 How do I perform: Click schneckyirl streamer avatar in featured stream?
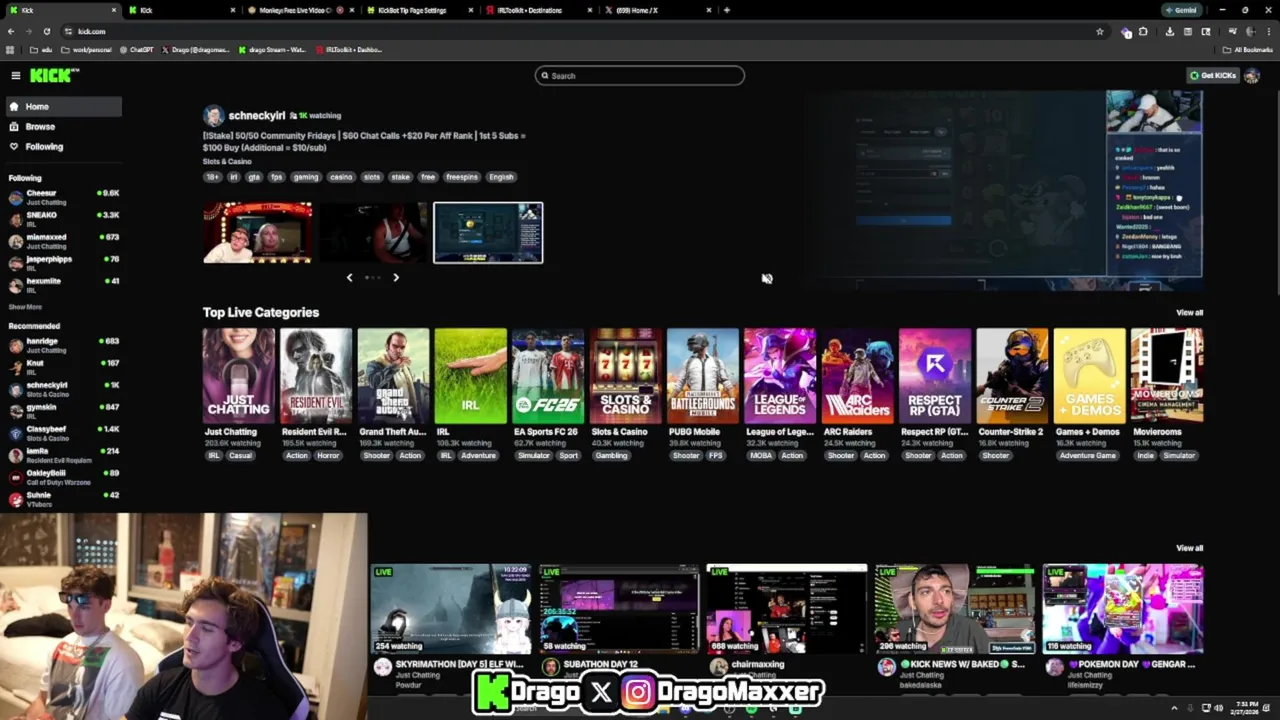point(213,116)
